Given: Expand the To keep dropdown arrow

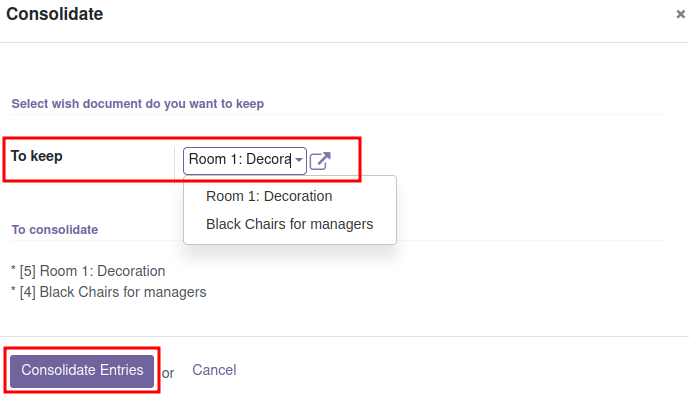Looking at the screenshot, I should pyautogui.click(x=299, y=160).
